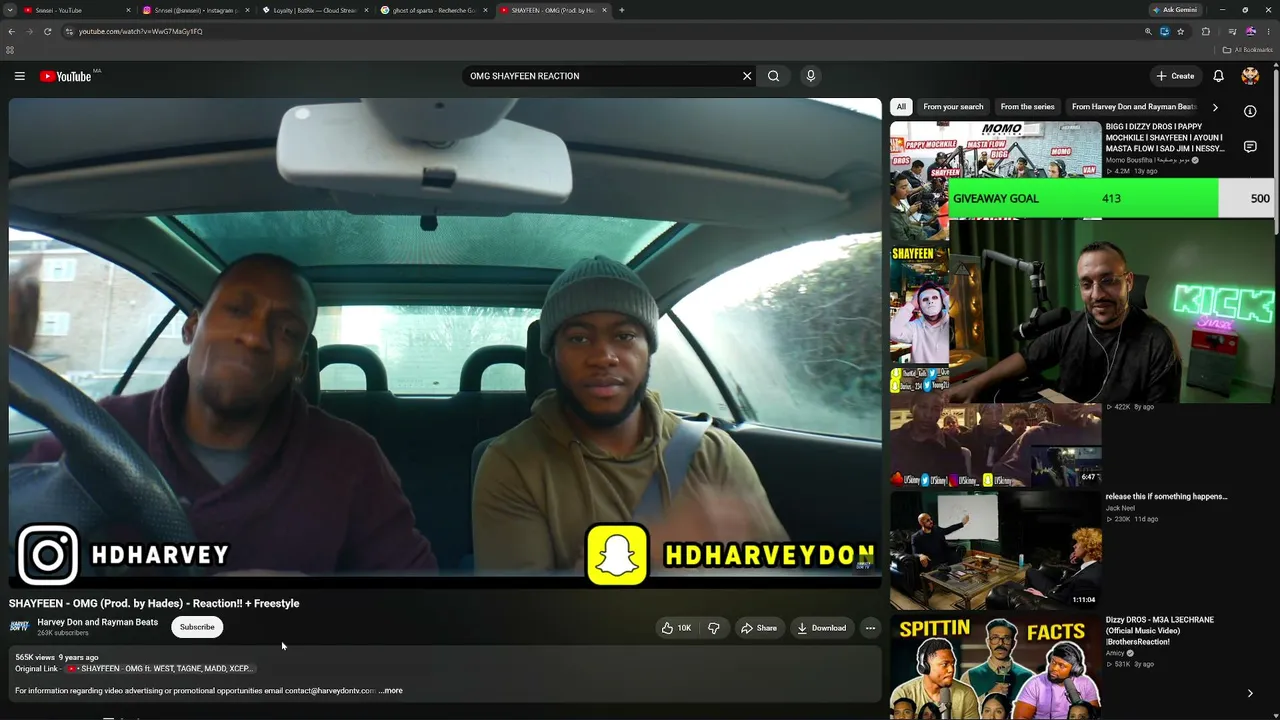1280x720 pixels.
Task: Open the BIGG I DIZZY DROS video title
Action: 1165,138
